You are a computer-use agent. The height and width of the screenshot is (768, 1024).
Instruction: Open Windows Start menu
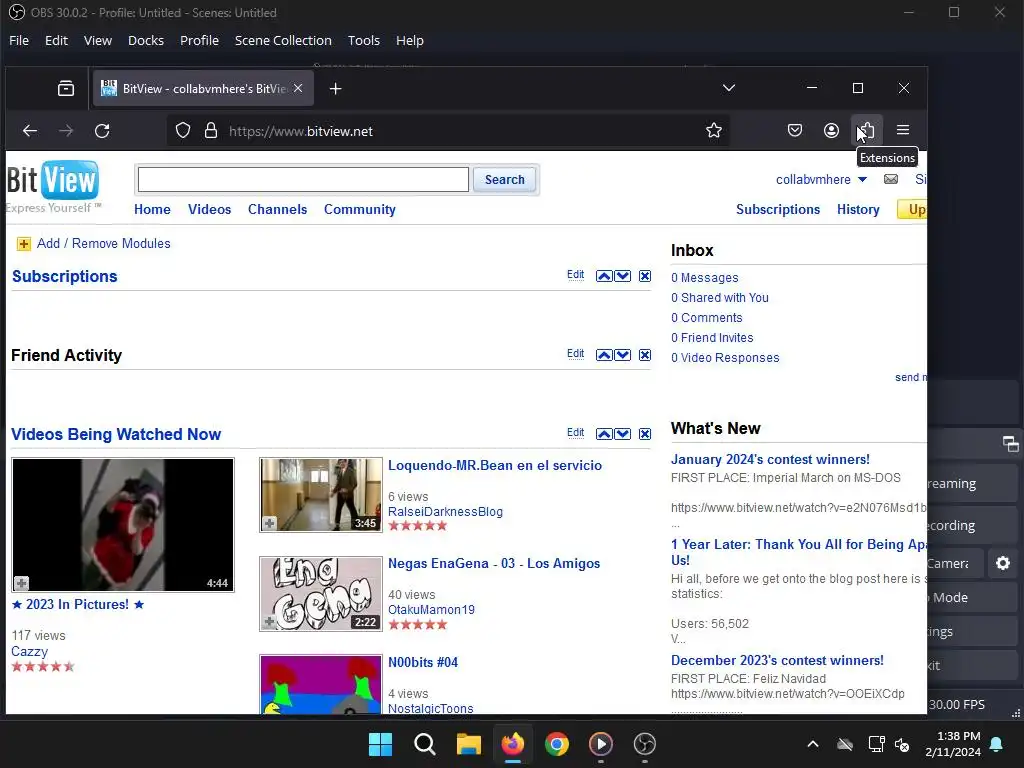380,744
